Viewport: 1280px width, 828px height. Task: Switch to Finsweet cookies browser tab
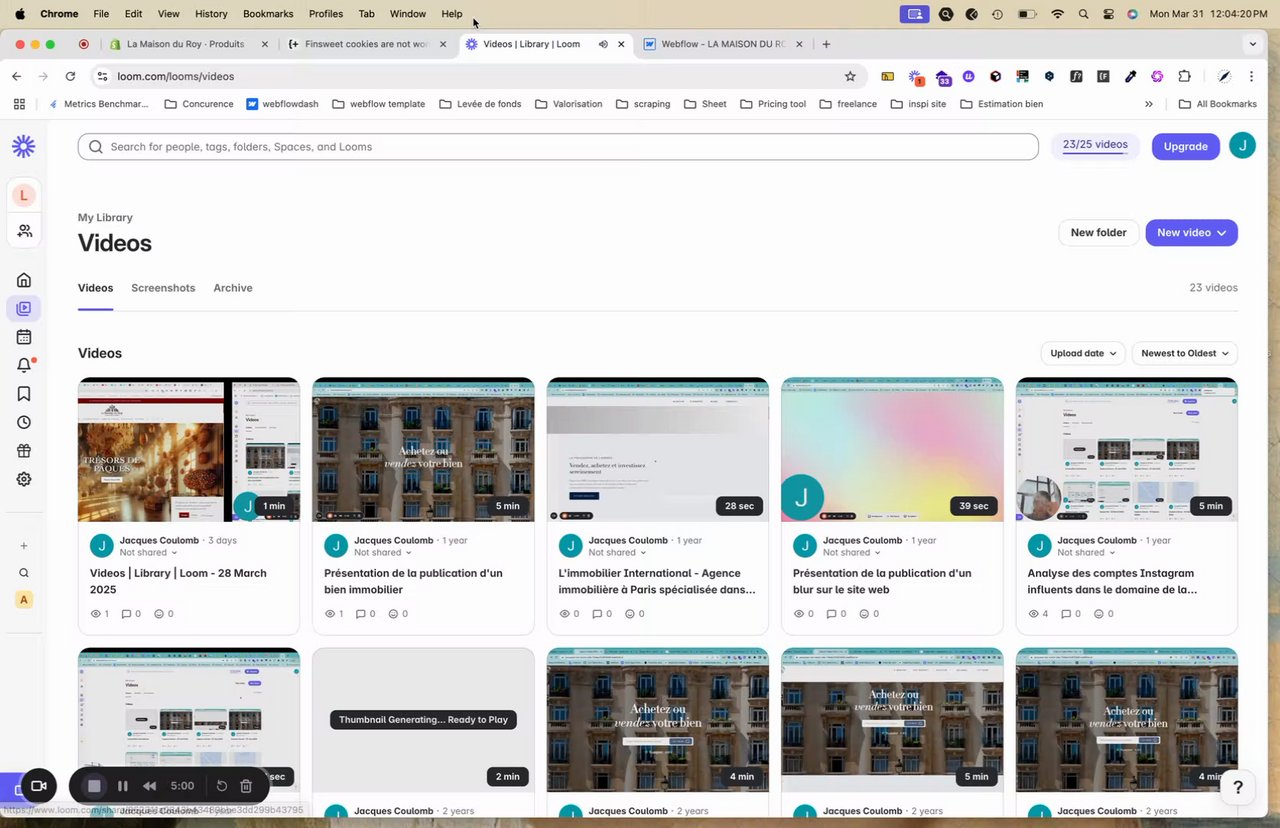366,44
